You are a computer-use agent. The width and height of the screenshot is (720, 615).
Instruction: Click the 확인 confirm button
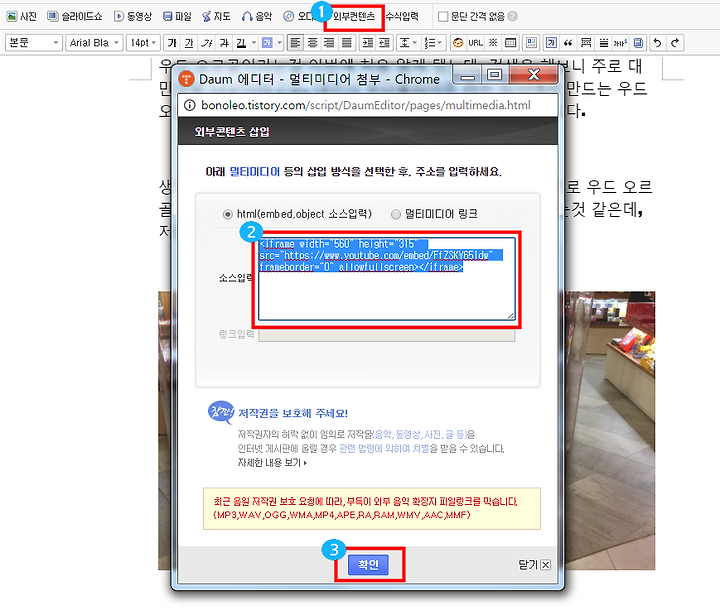point(368,564)
